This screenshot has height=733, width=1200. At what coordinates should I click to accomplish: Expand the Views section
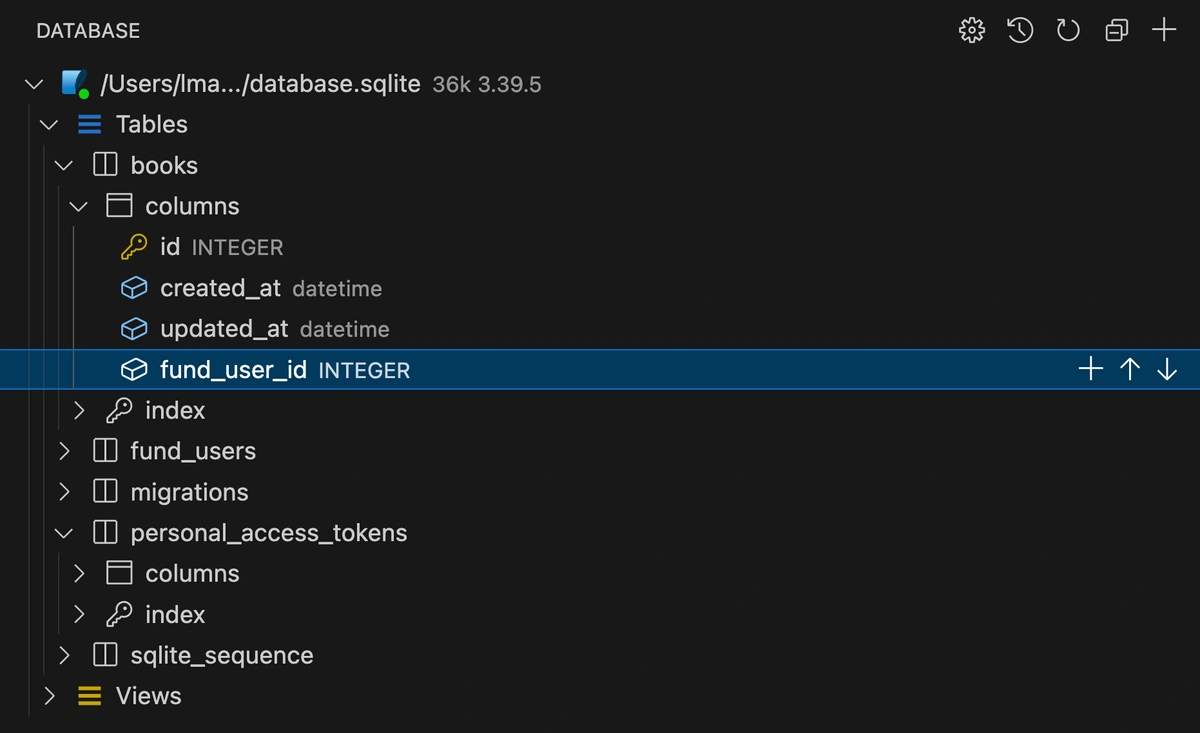48,696
